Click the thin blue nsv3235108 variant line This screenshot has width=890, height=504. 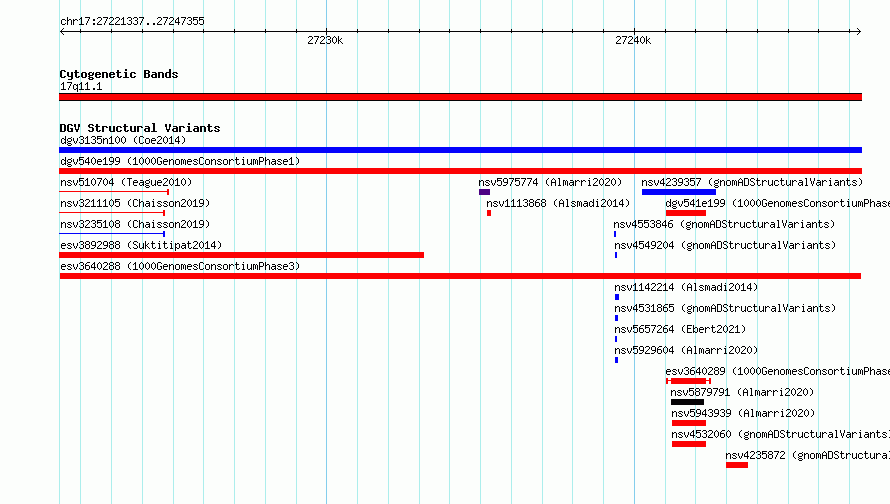pos(112,234)
